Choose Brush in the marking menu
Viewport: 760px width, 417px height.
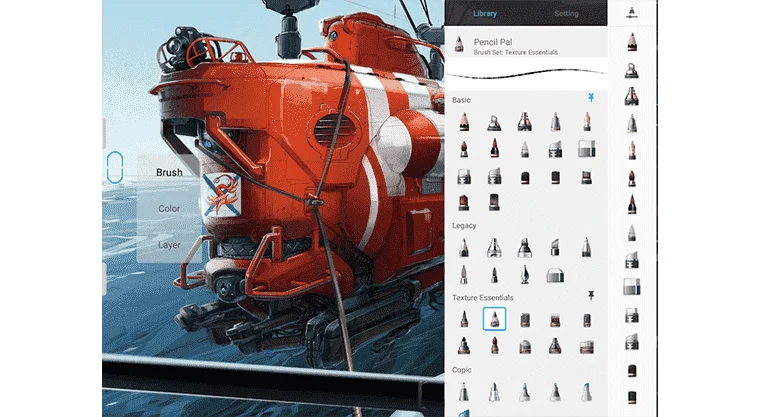[x=169, y=173]
